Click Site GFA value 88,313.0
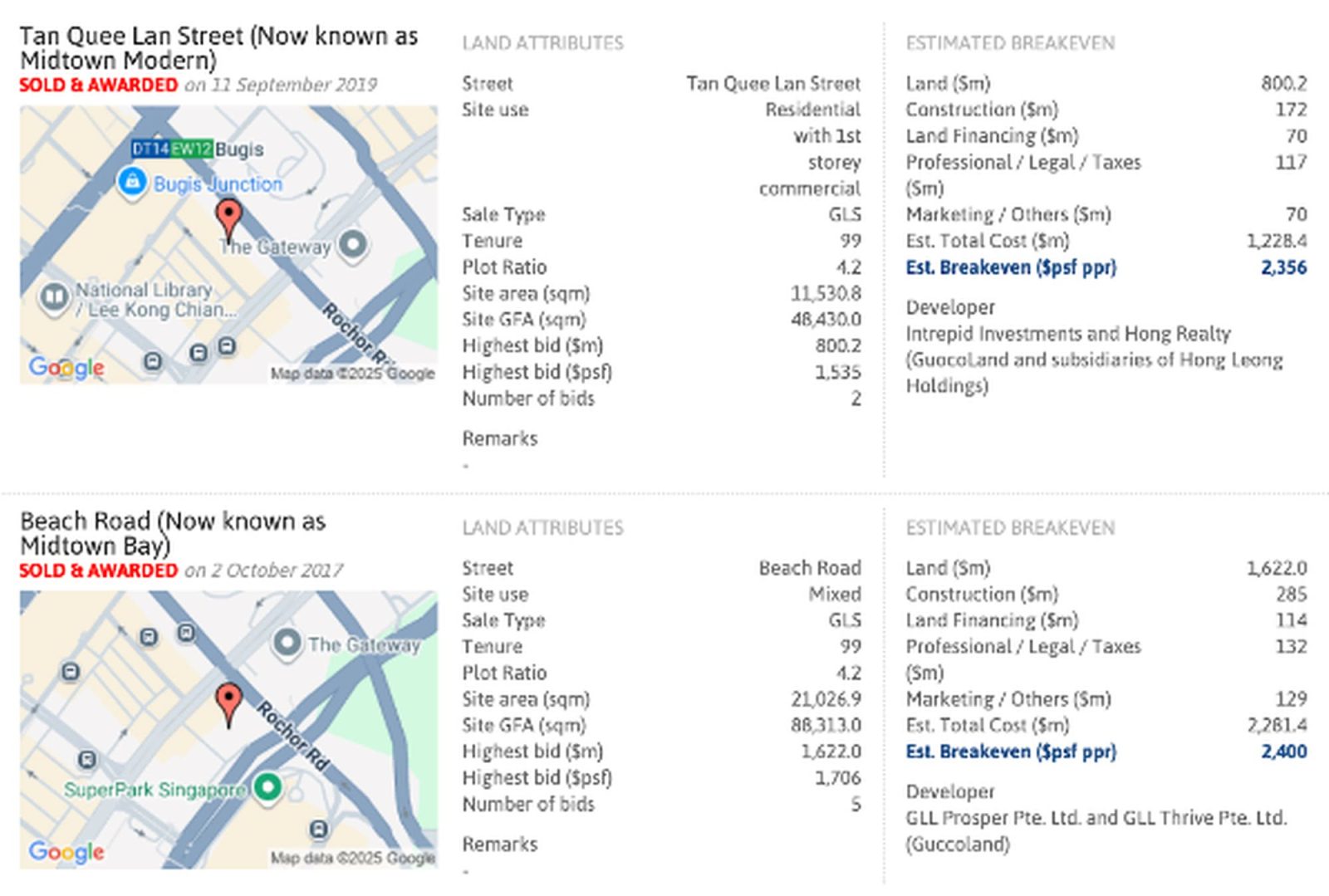This screenshot has width=1329, height=896. click(826, 725)
